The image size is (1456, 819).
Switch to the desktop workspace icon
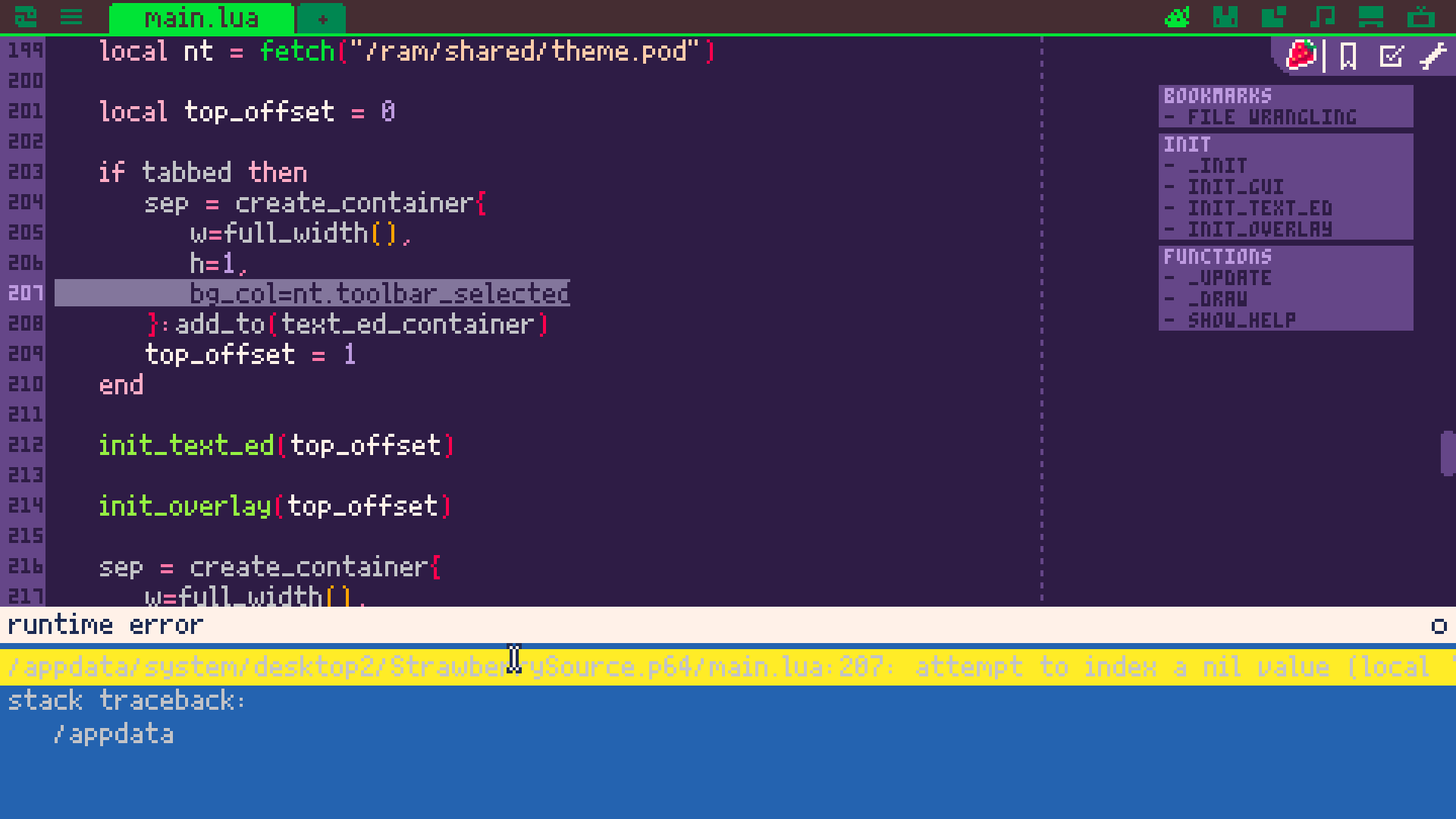coord(1371,17)
